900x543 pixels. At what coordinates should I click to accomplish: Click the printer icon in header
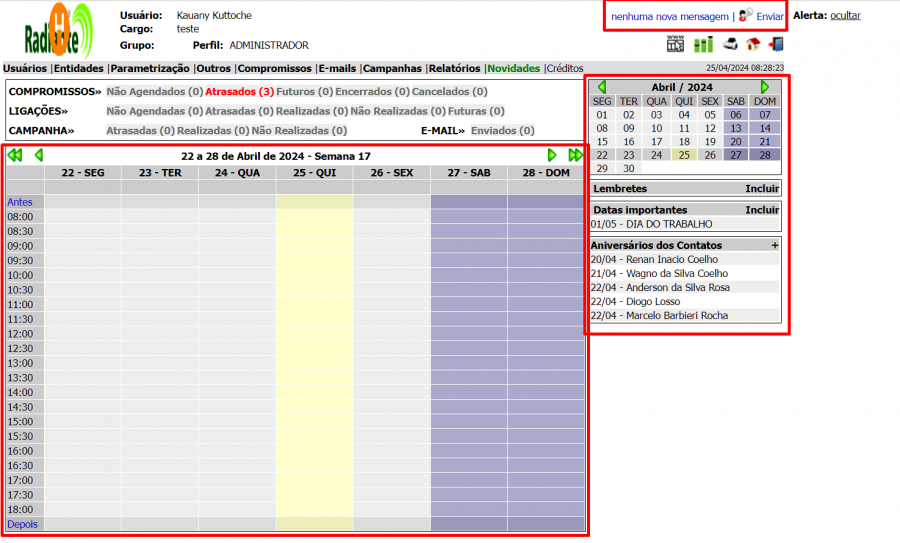730,44
